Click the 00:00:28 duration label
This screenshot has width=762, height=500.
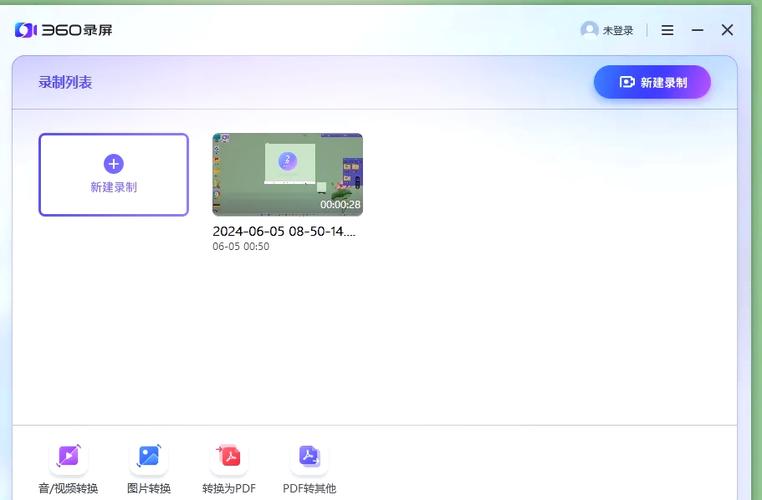(340, 205)
